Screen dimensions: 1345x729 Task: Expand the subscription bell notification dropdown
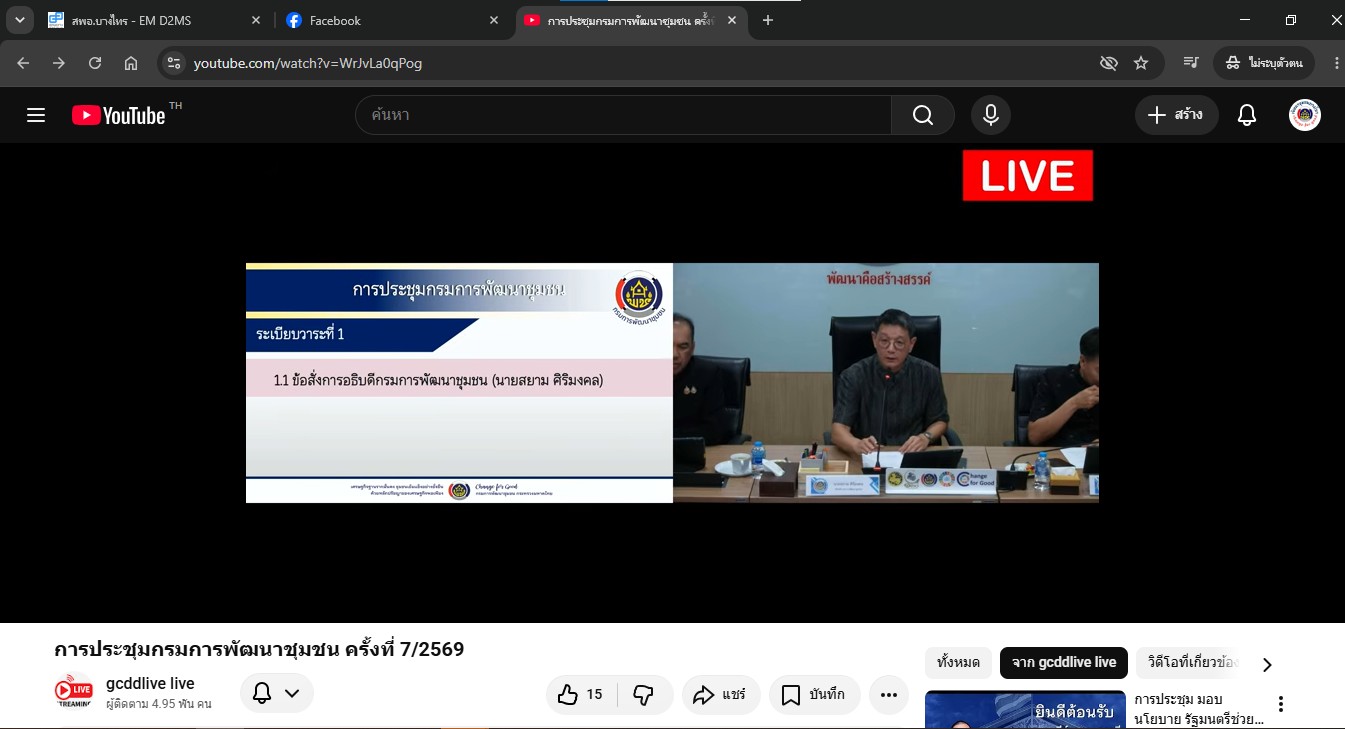pos(277,693)
